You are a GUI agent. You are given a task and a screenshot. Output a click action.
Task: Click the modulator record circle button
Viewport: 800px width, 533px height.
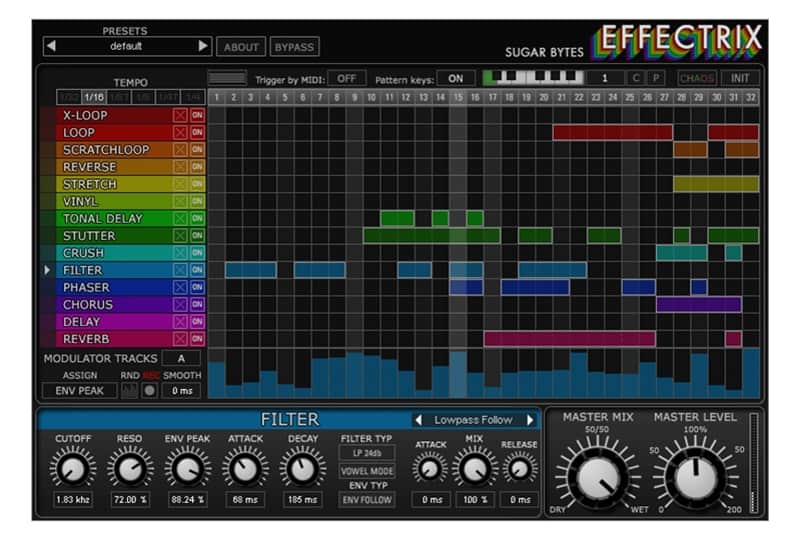(x=149, y=391)
